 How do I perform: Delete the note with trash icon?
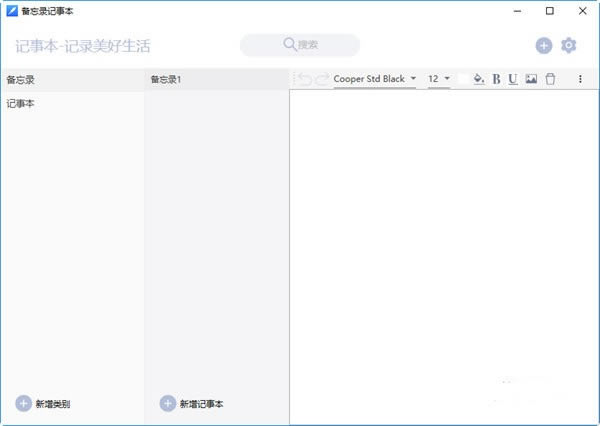[x=549, y=79]
